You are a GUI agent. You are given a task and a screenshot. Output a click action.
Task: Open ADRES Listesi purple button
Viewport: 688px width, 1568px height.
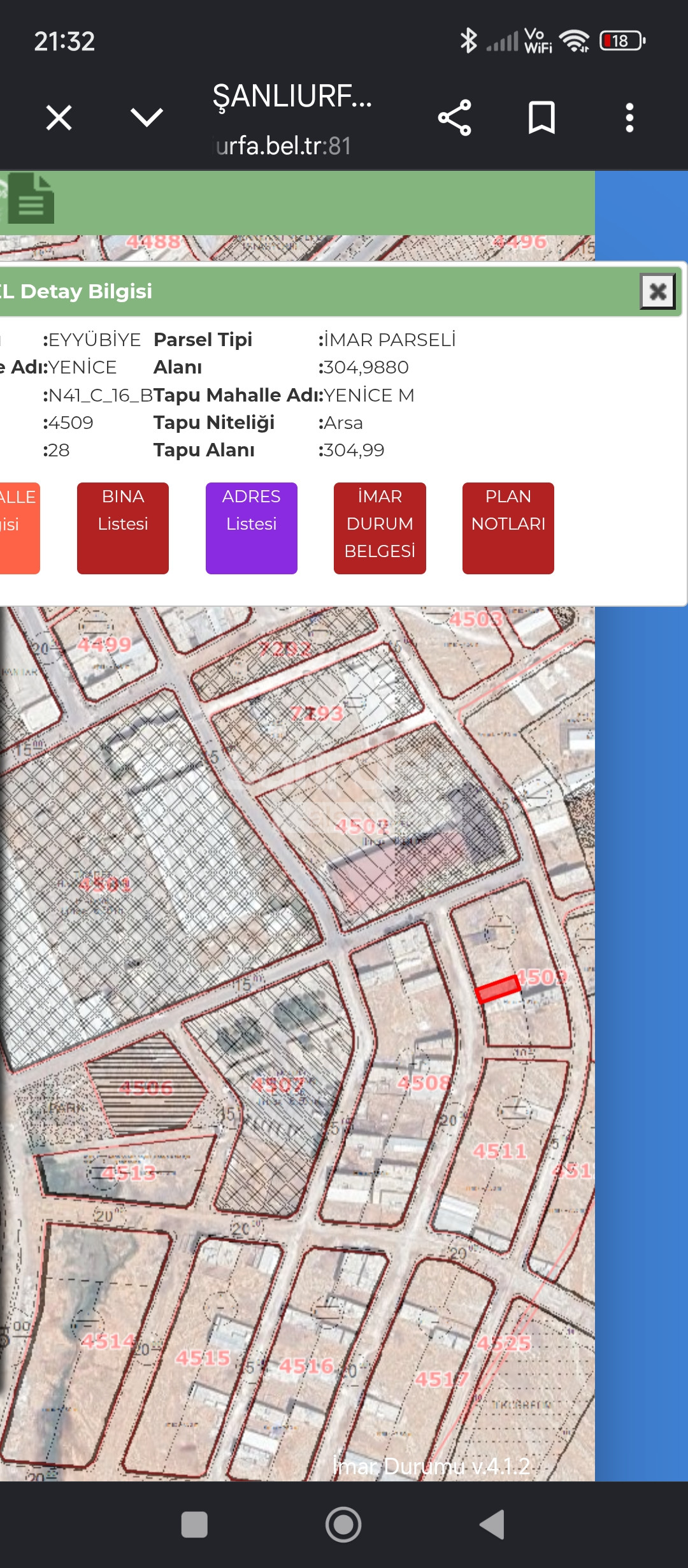click(x=252, y=528)
